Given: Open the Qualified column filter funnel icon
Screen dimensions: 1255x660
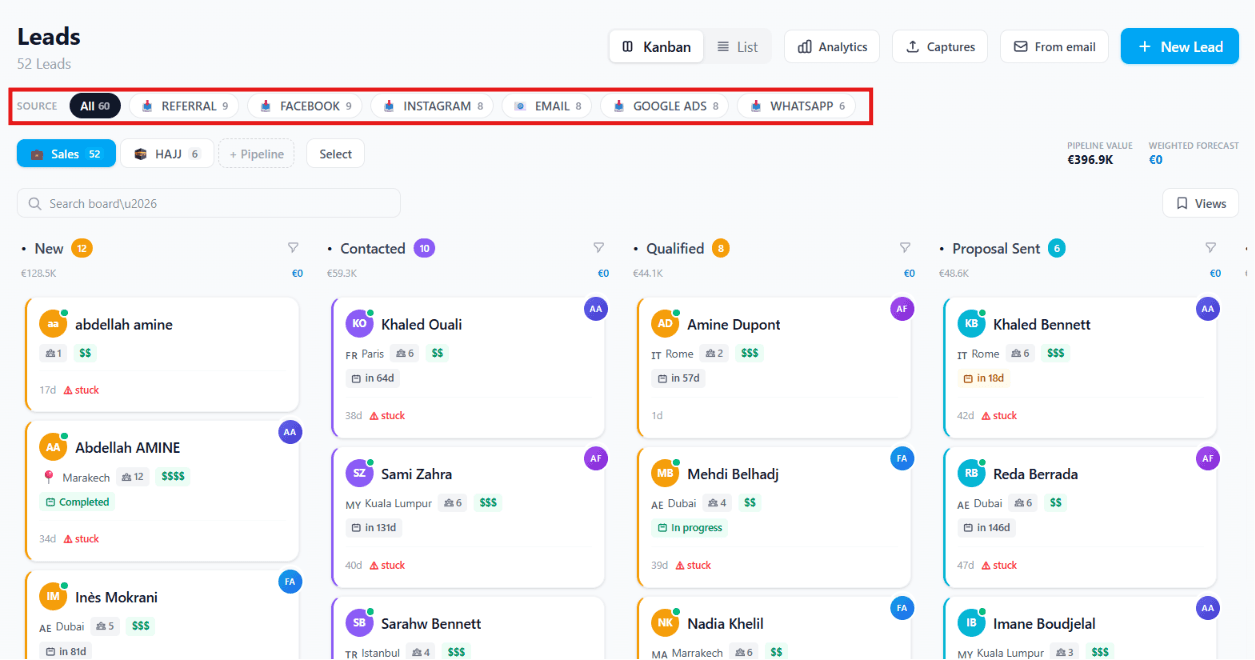Looking at the screenshot, I should coord(905,248).
